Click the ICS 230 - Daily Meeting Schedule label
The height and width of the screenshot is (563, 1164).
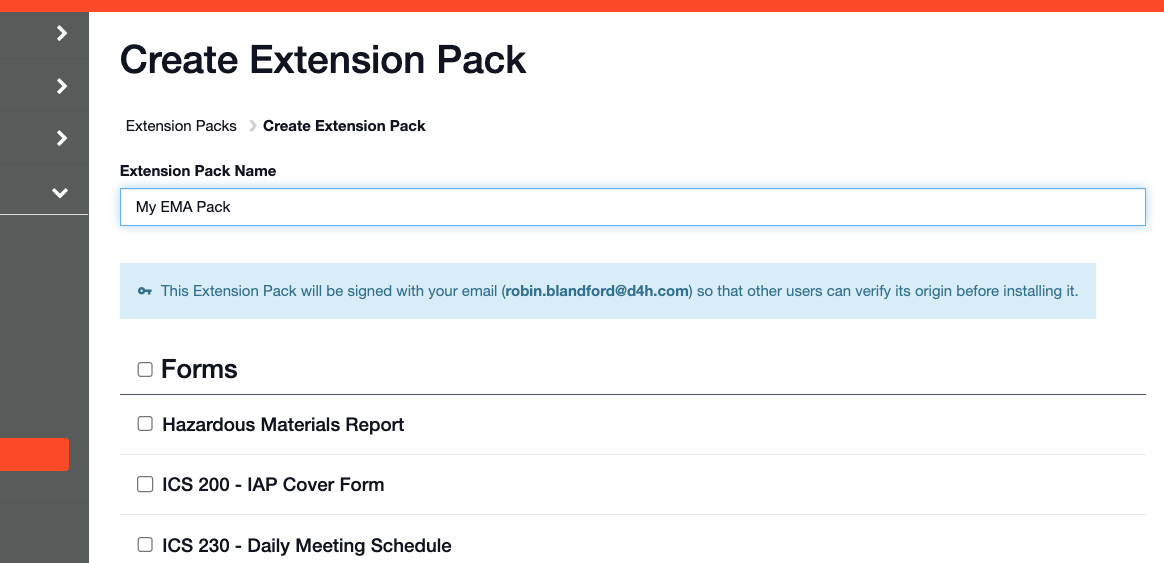[x=307, y=546]
